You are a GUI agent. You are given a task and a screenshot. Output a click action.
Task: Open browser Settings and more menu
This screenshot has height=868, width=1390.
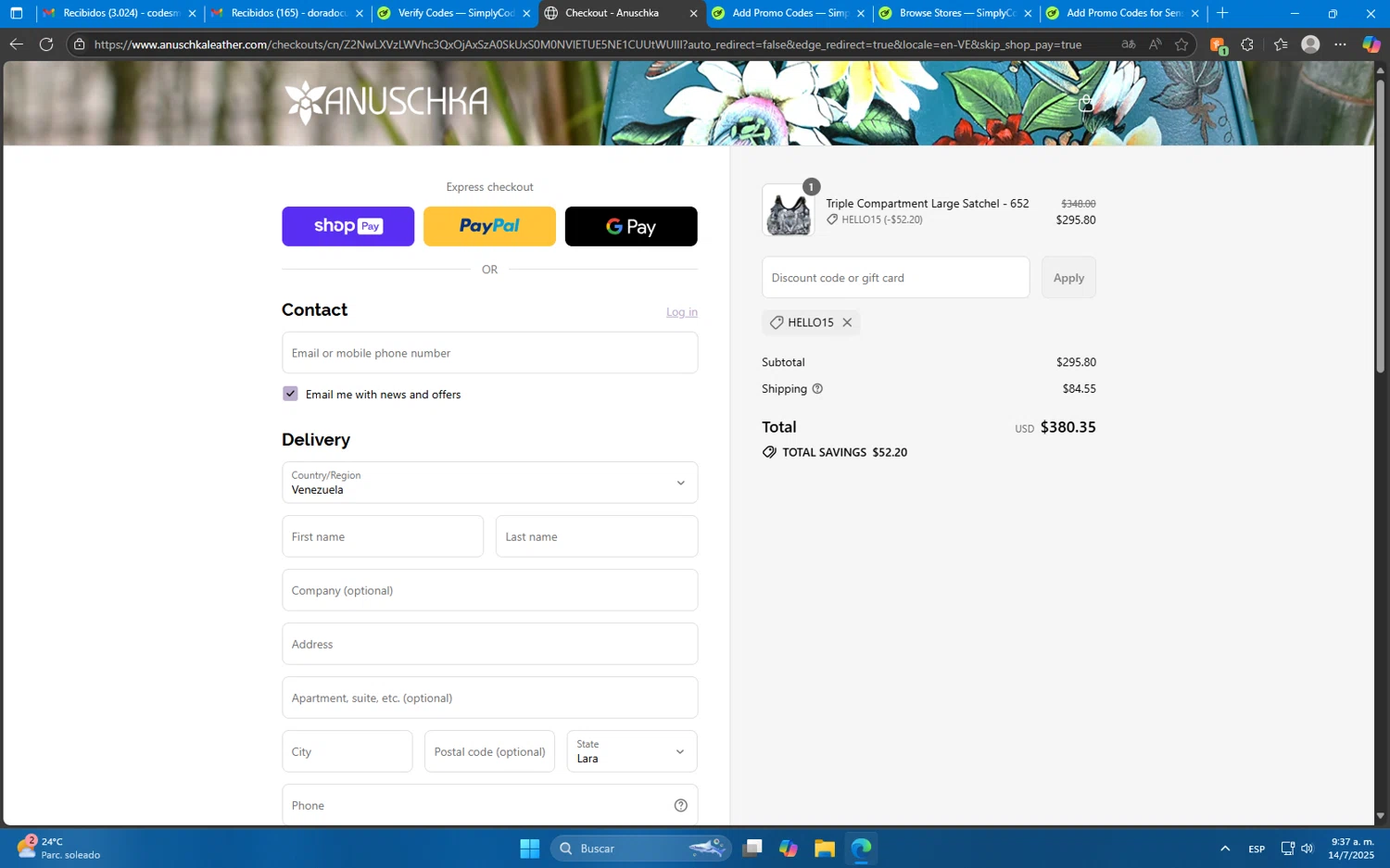point(1340,44)
